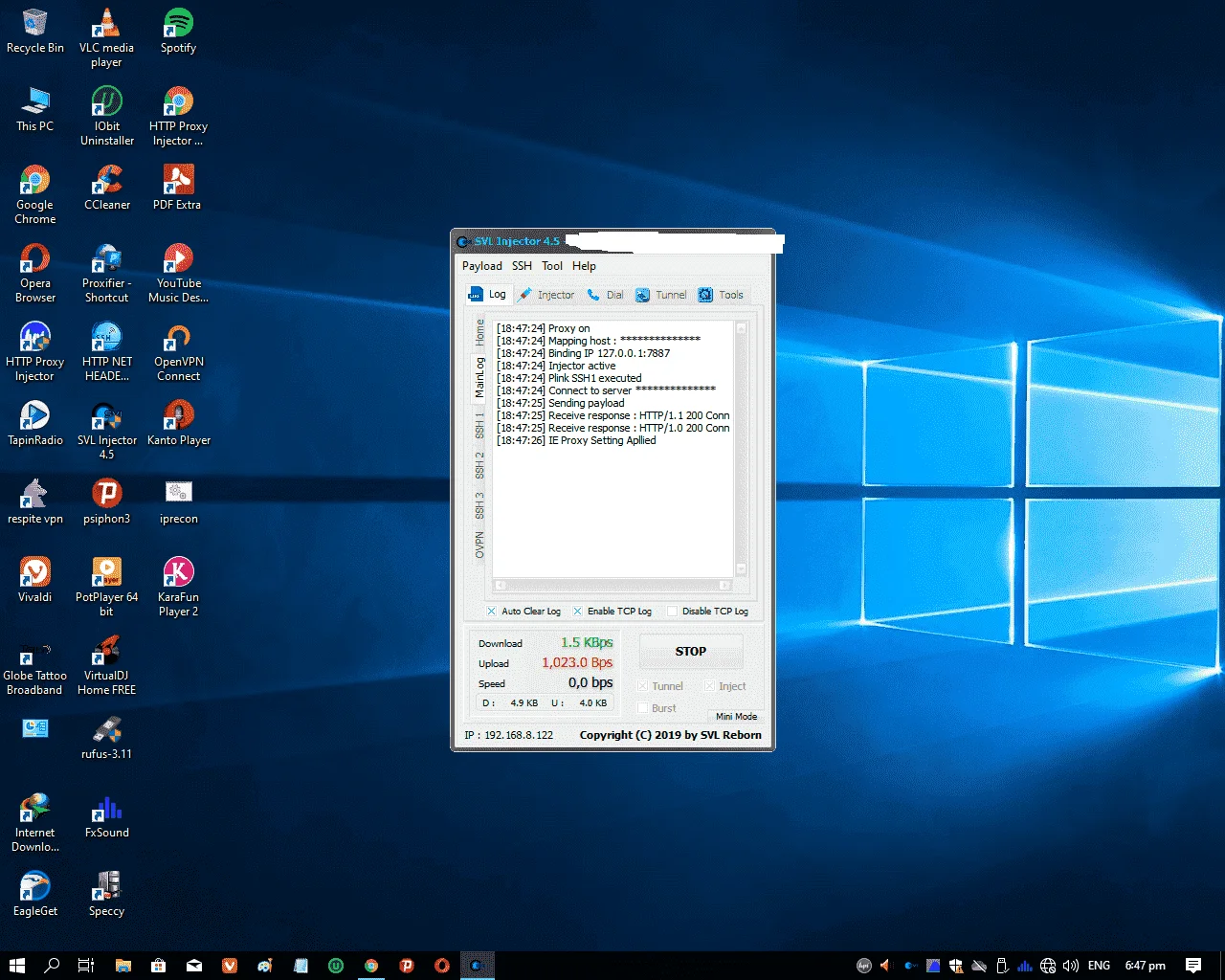Check the Burst checkbox
The height and width of the screenshot is (980, 1225).
click(x=643, y=708)
